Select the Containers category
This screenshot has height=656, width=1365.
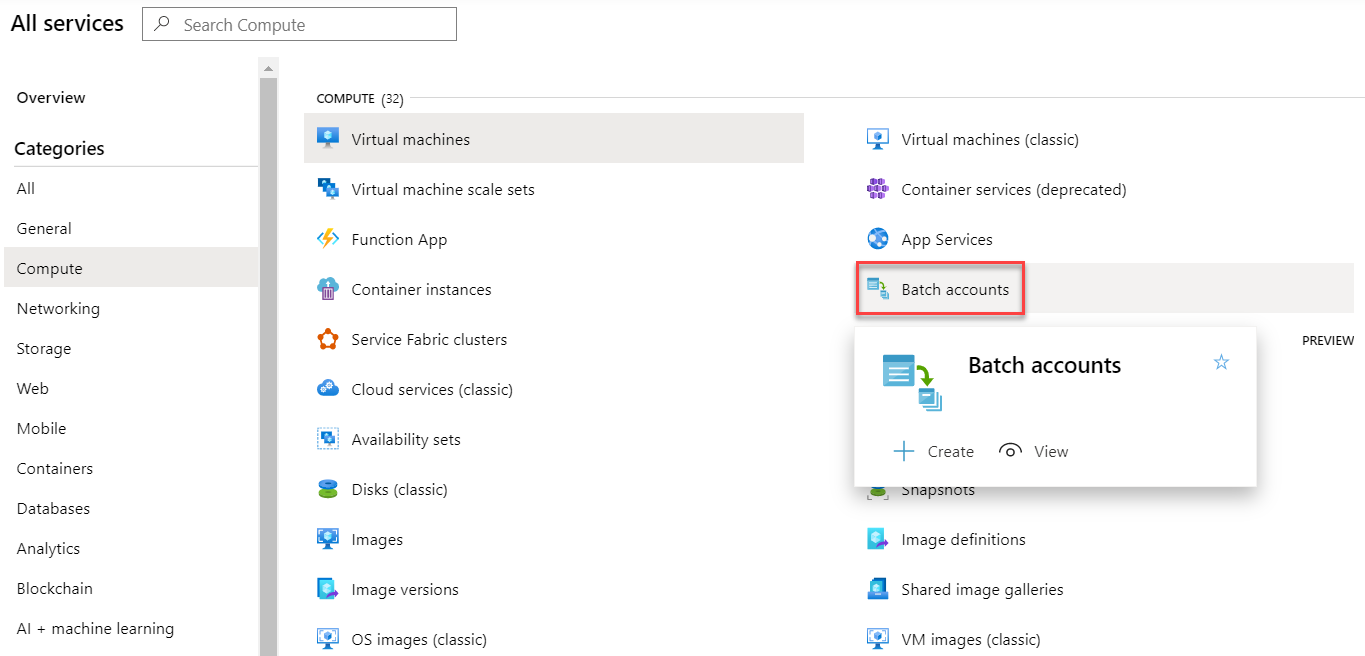55,468
